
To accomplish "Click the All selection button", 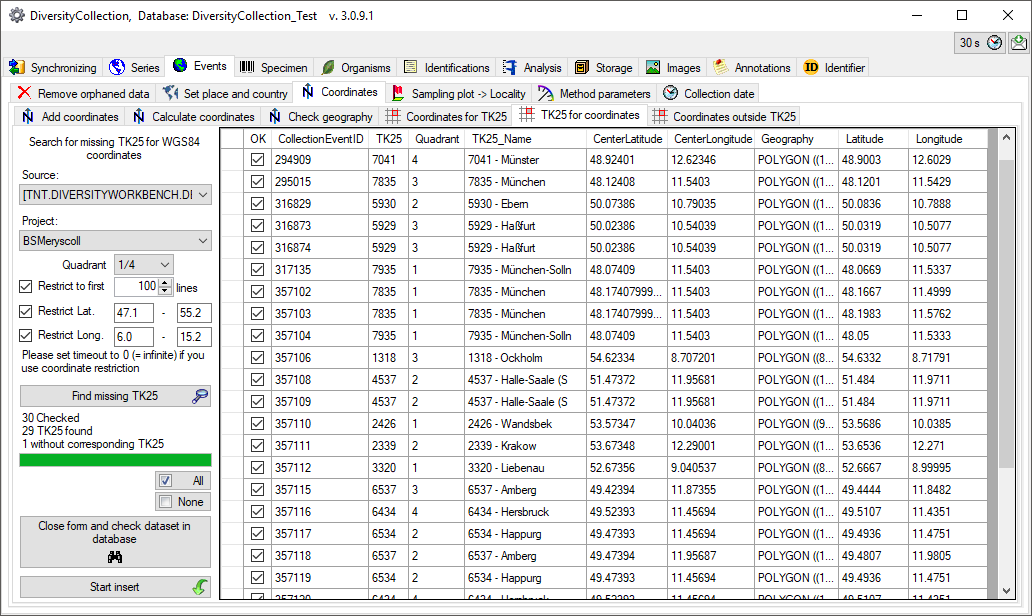I will (183, 480).
